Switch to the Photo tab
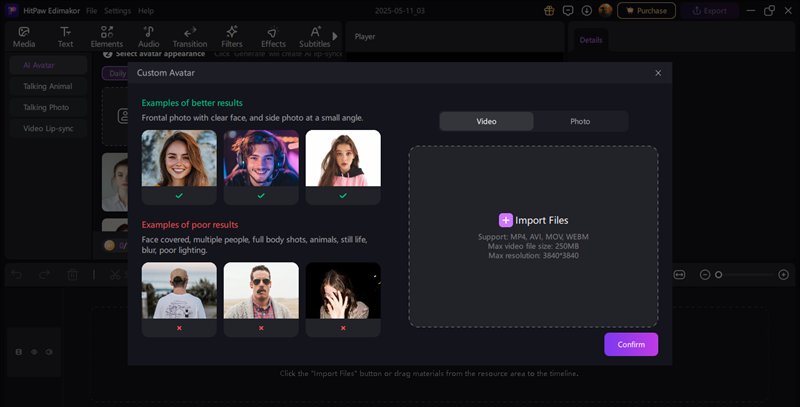 [x=580, y=121]
